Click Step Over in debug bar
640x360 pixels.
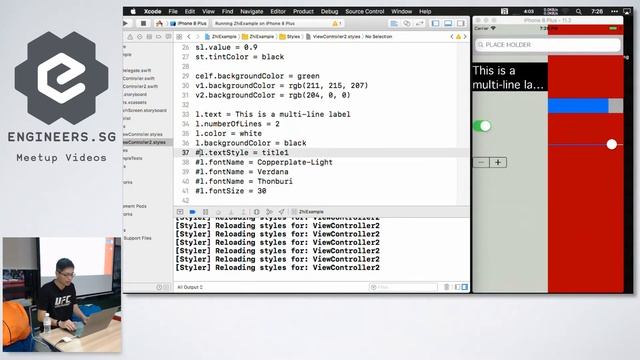(218, 212)
